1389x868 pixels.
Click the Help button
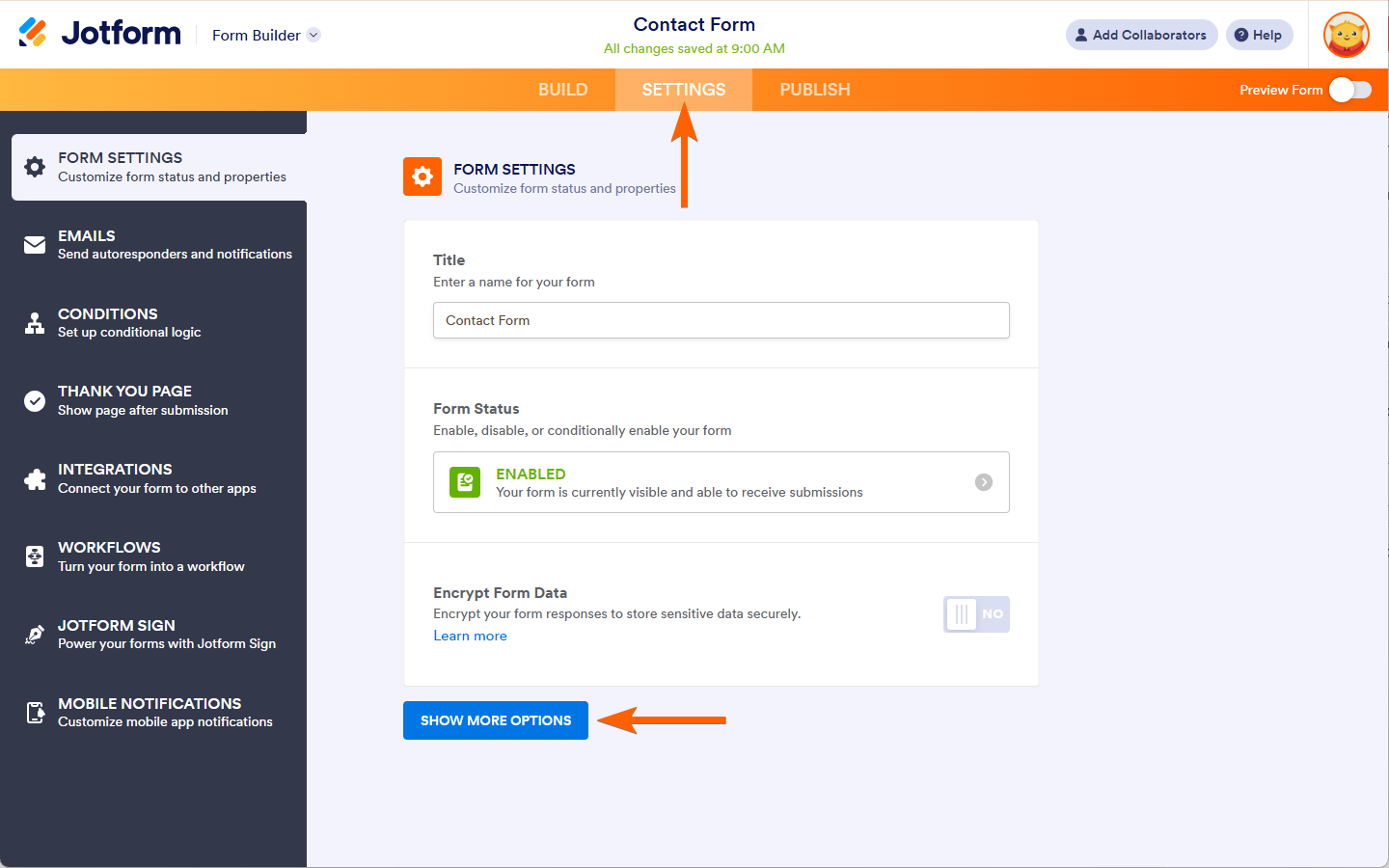point(1260,35)
